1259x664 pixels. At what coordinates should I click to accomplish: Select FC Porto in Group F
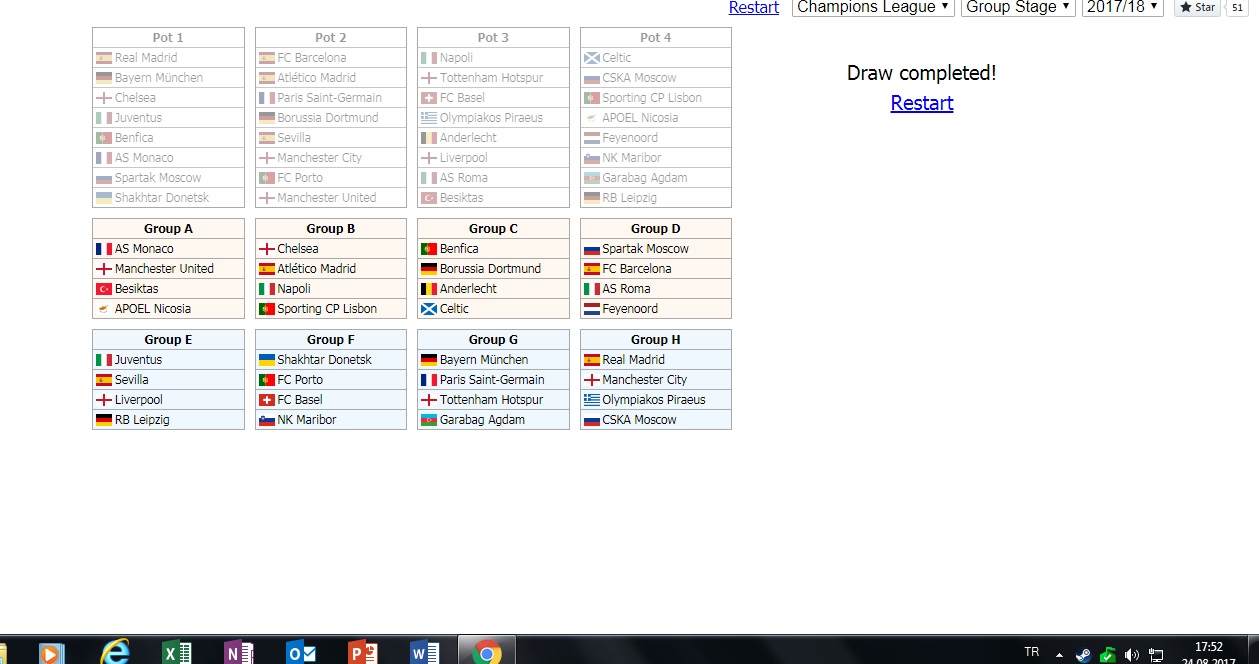click(x=331, y=380)
